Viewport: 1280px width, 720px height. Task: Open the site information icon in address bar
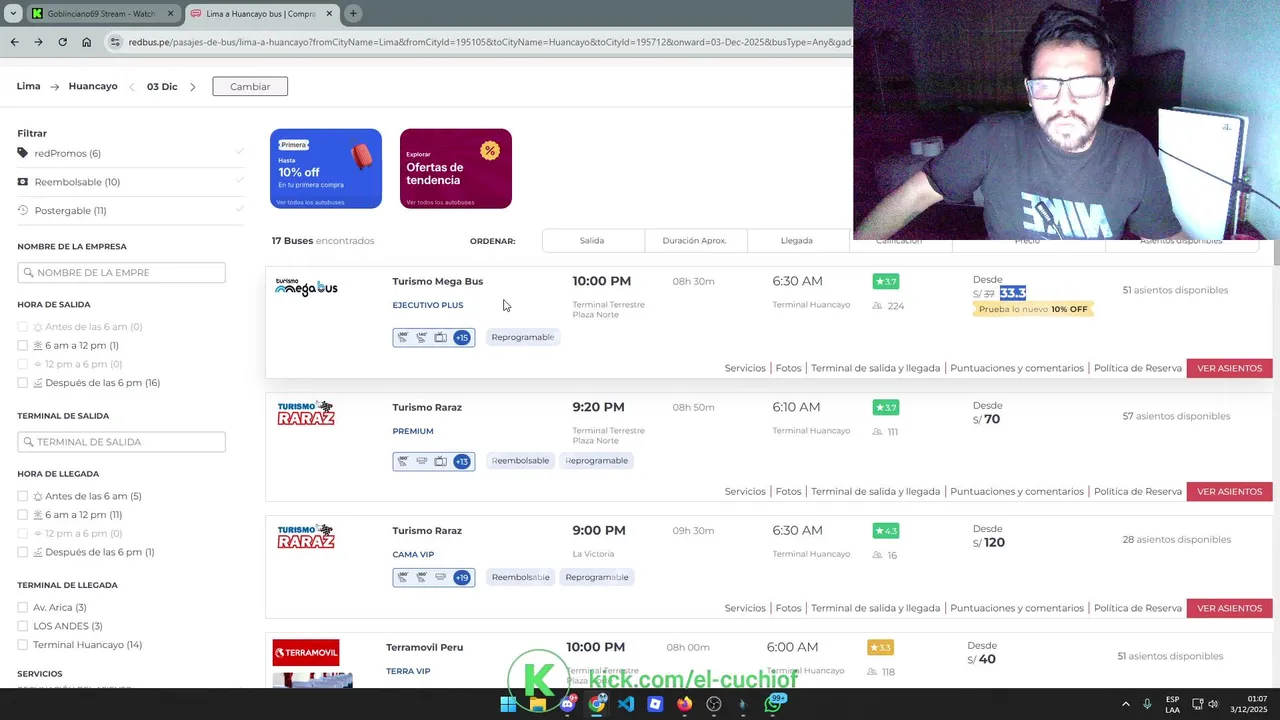[115, 42]
